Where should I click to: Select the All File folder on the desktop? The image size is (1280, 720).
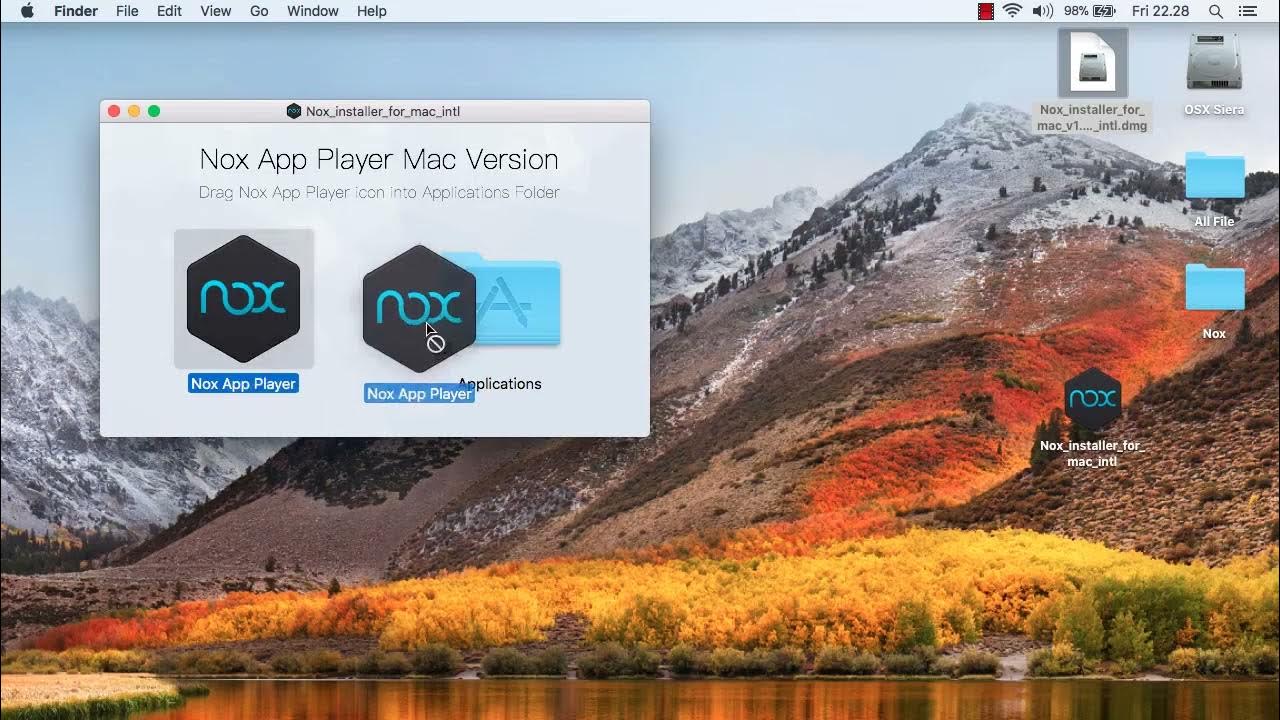pyautogui.click(x=1215, y=177)
